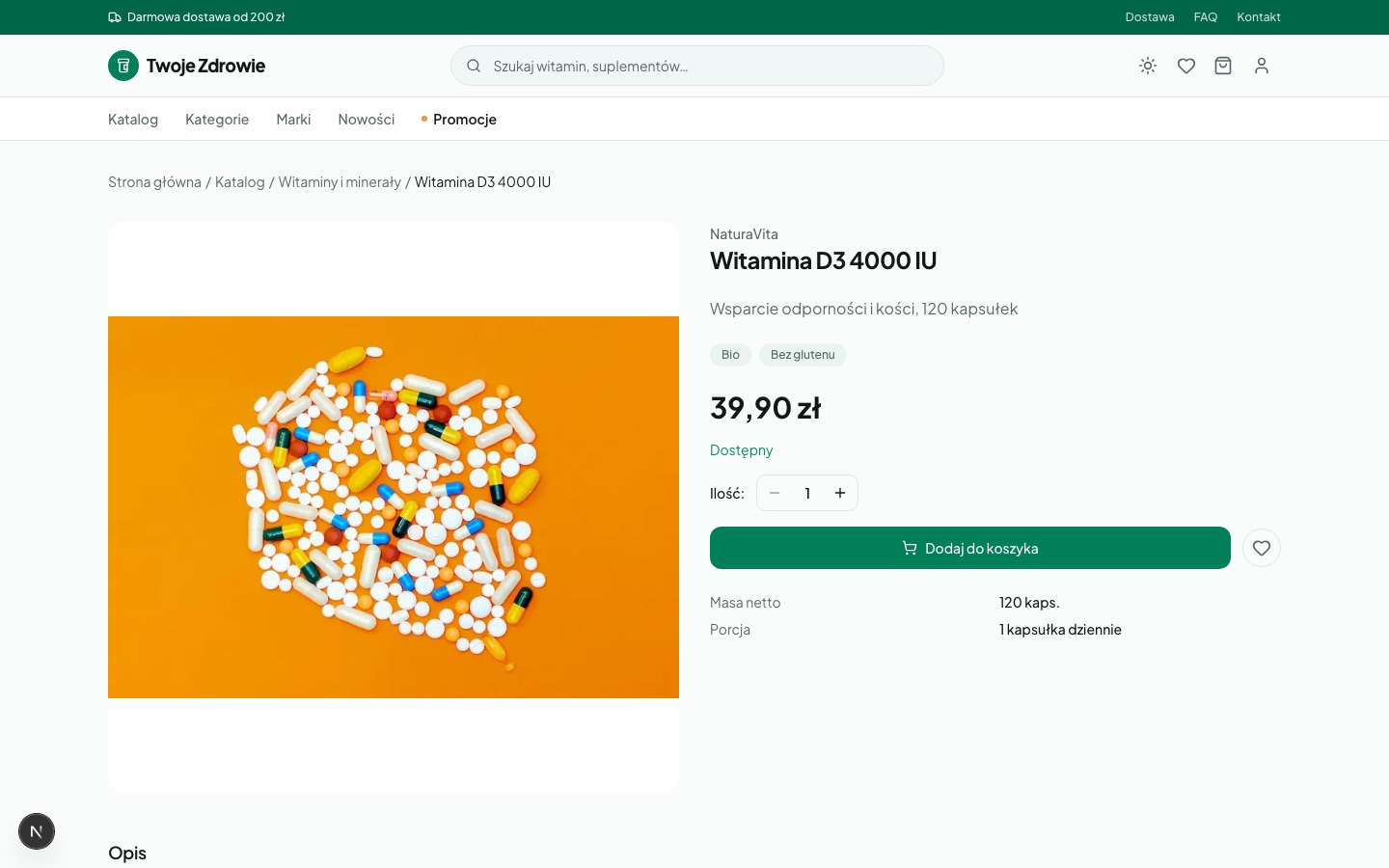Open Promocje navigation item
This screenshot has height=868, width=1389.
pos(459,120)
